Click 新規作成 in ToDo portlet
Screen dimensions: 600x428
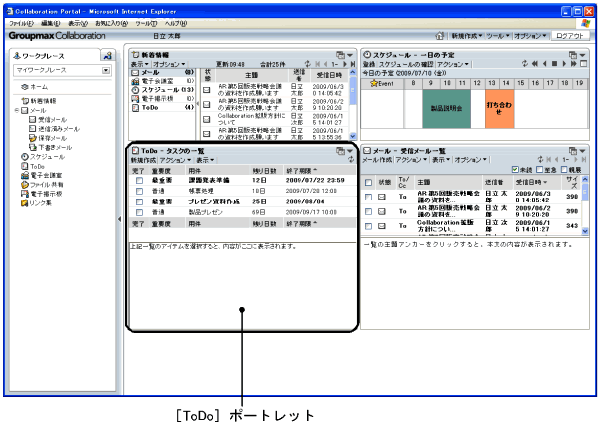pyautogui.click(x=143, y=160)
